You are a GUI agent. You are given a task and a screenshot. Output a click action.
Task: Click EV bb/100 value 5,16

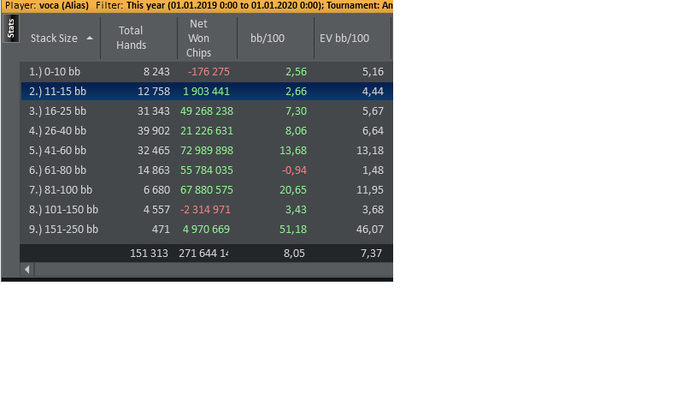(373, 72)
